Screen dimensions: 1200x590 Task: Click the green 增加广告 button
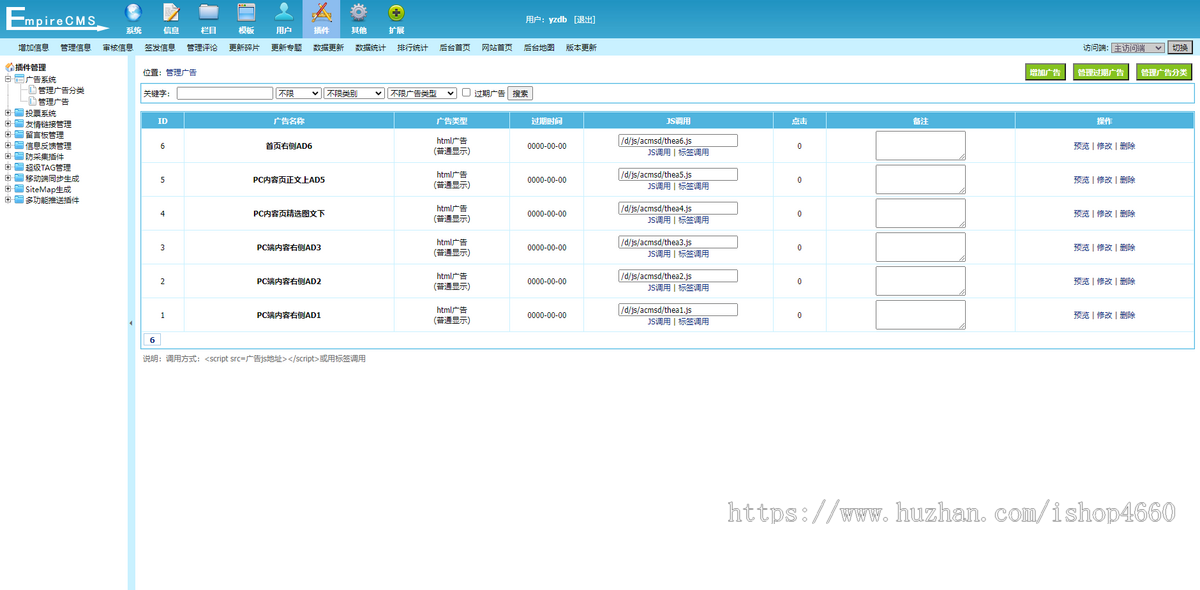tap(1045, 72)
